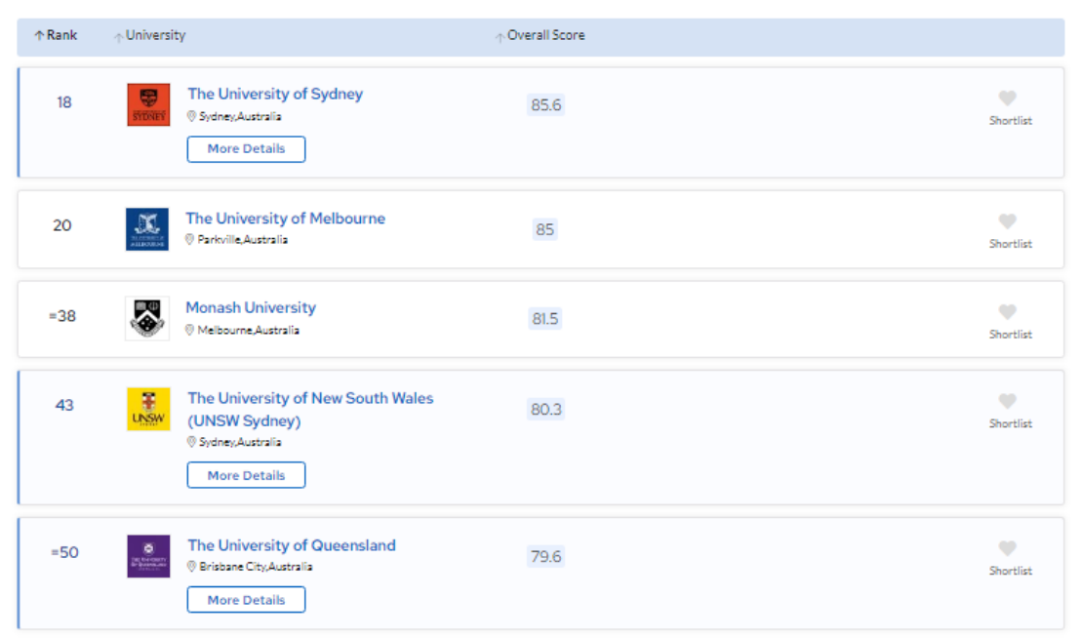Click the Brisbane City, Australia location pin icon
Screen dimensions: 1080x638
(191, 566)
